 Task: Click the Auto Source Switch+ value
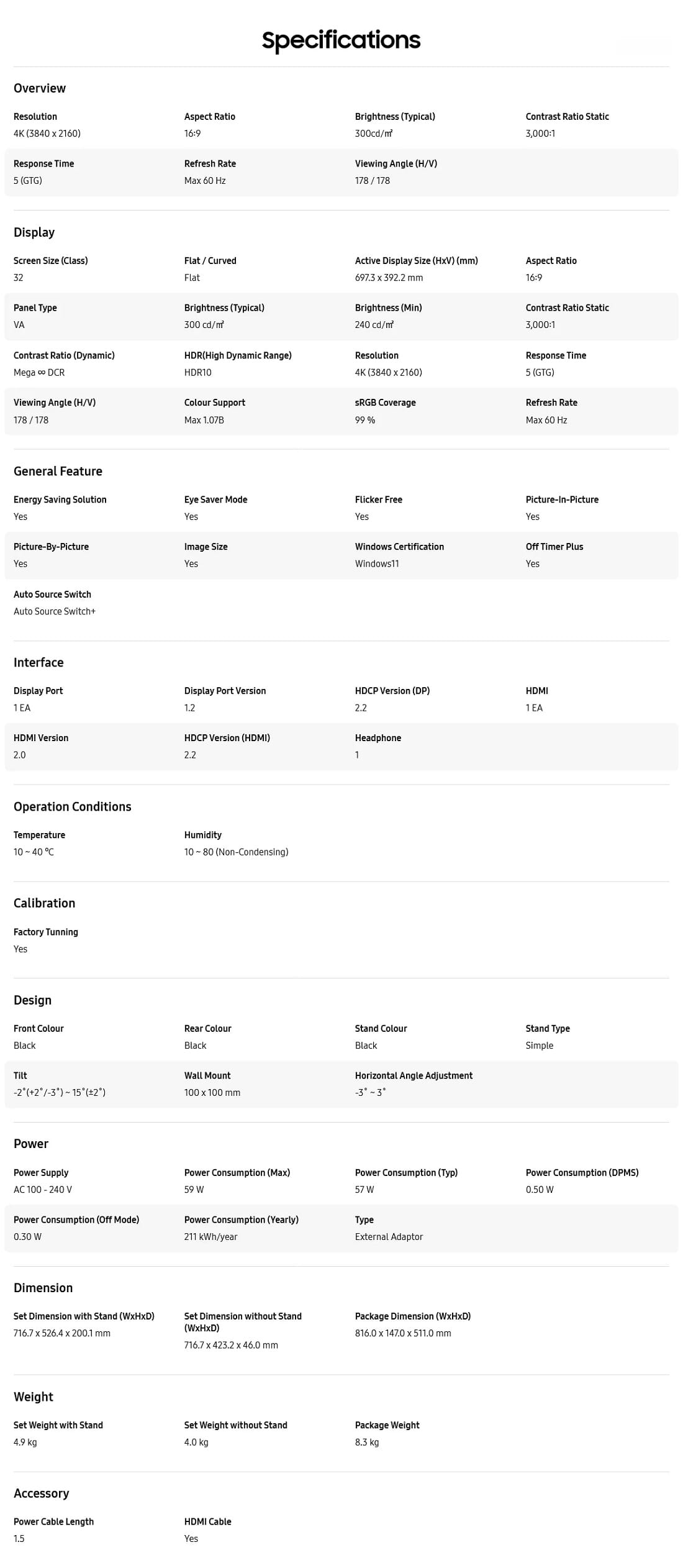click(55, 611)
